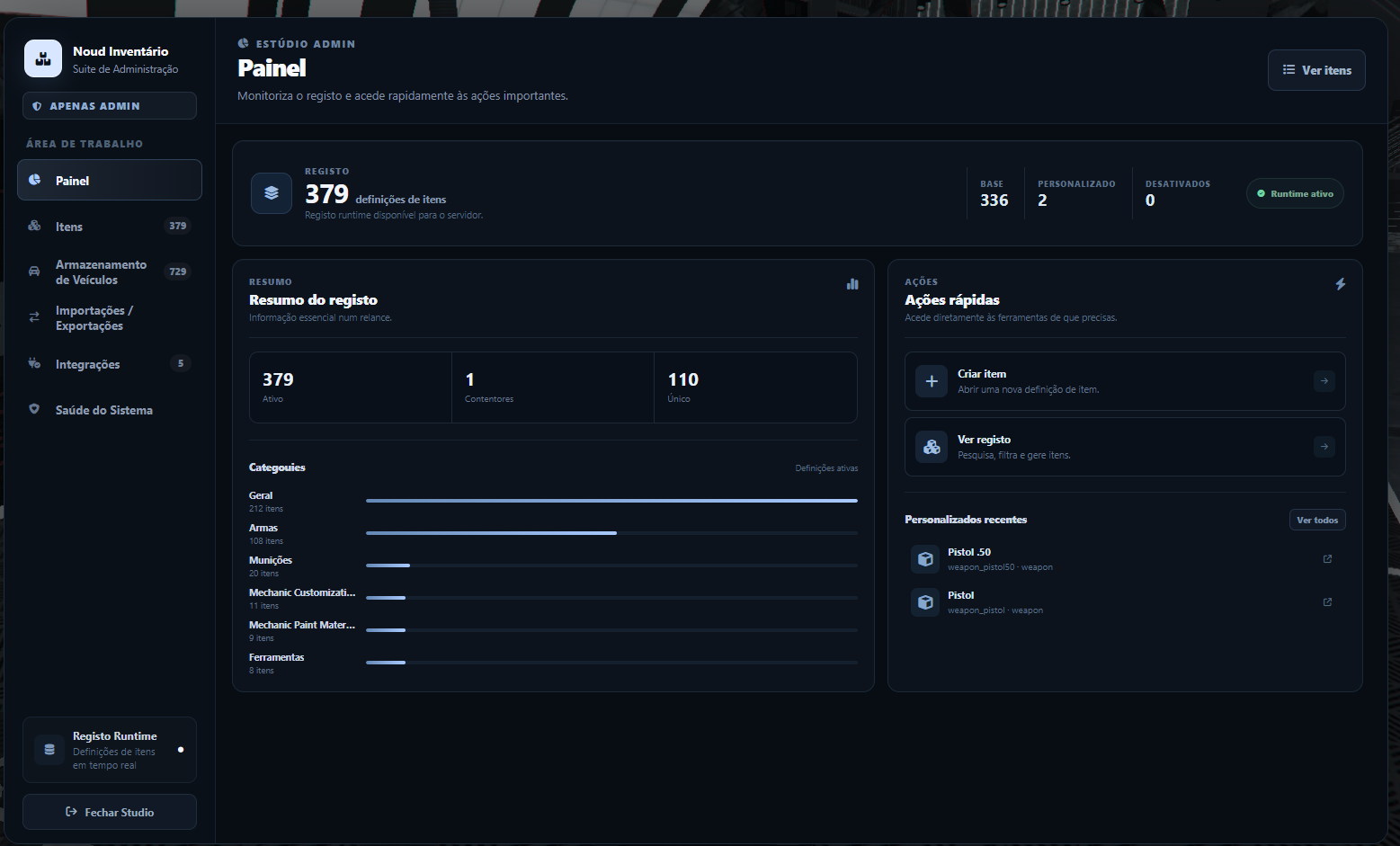Click the "1 Contentores" stat

(553, 387)
